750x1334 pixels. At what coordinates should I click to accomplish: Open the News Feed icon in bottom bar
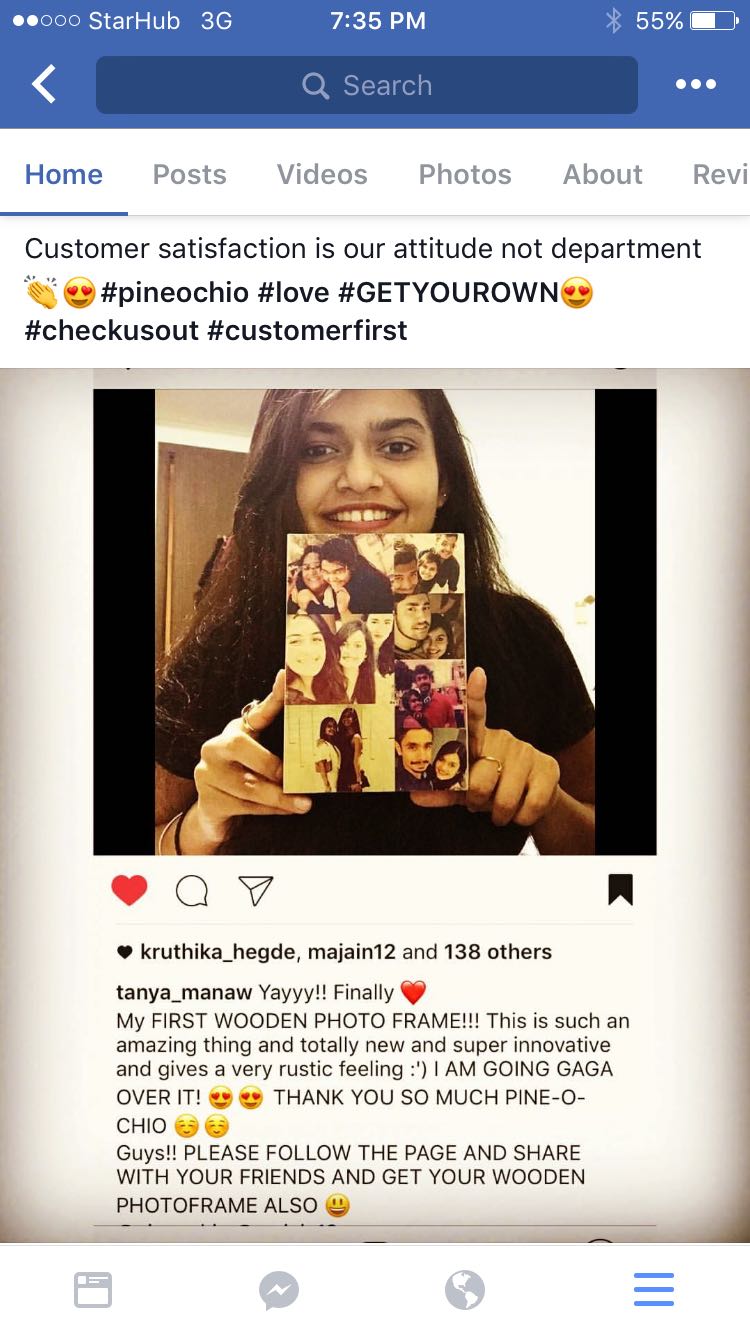pyautogui.click(x=93, y=1290)
